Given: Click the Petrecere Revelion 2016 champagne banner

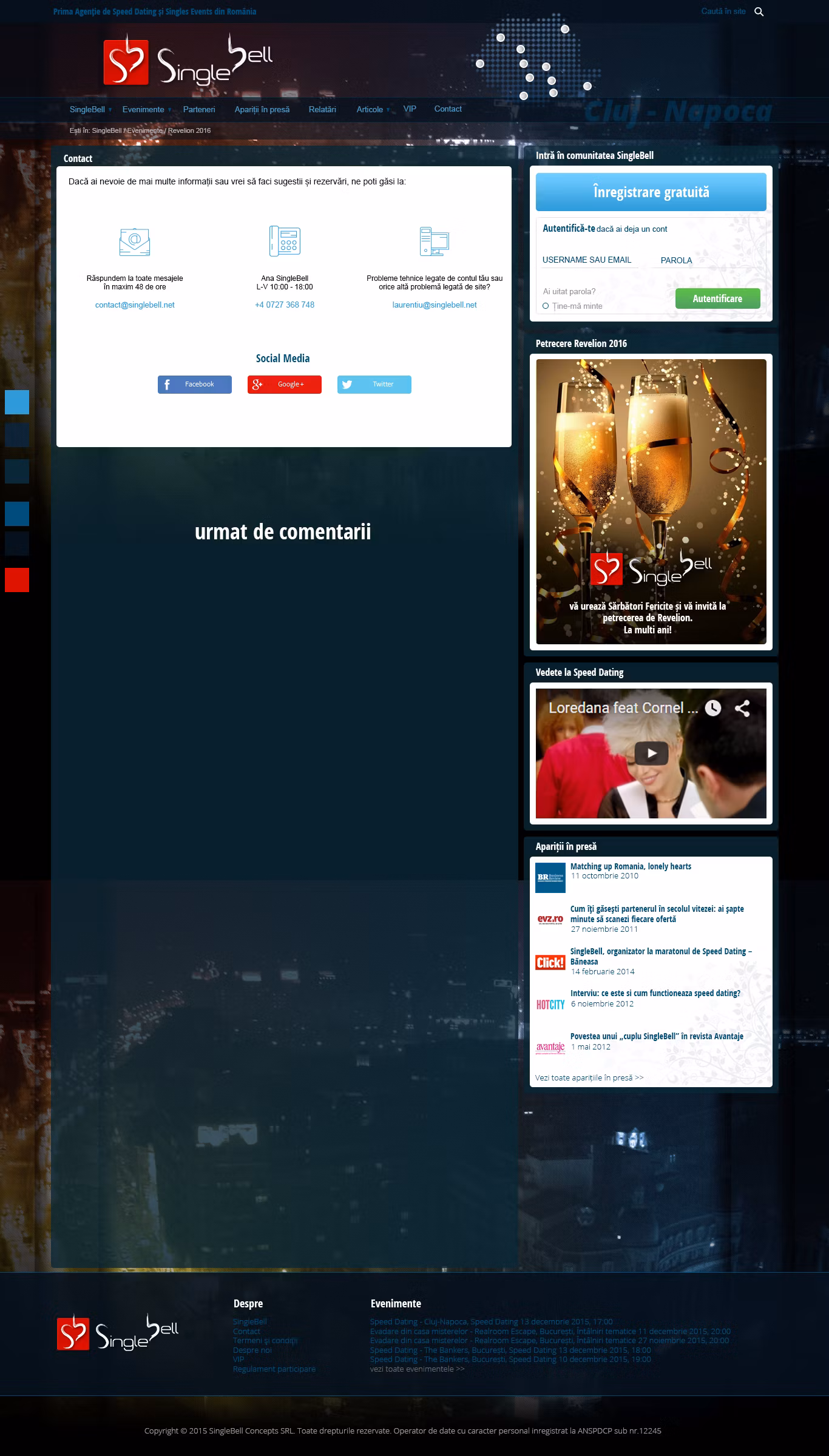Looking at the screenshot, I should coord(651,502).
